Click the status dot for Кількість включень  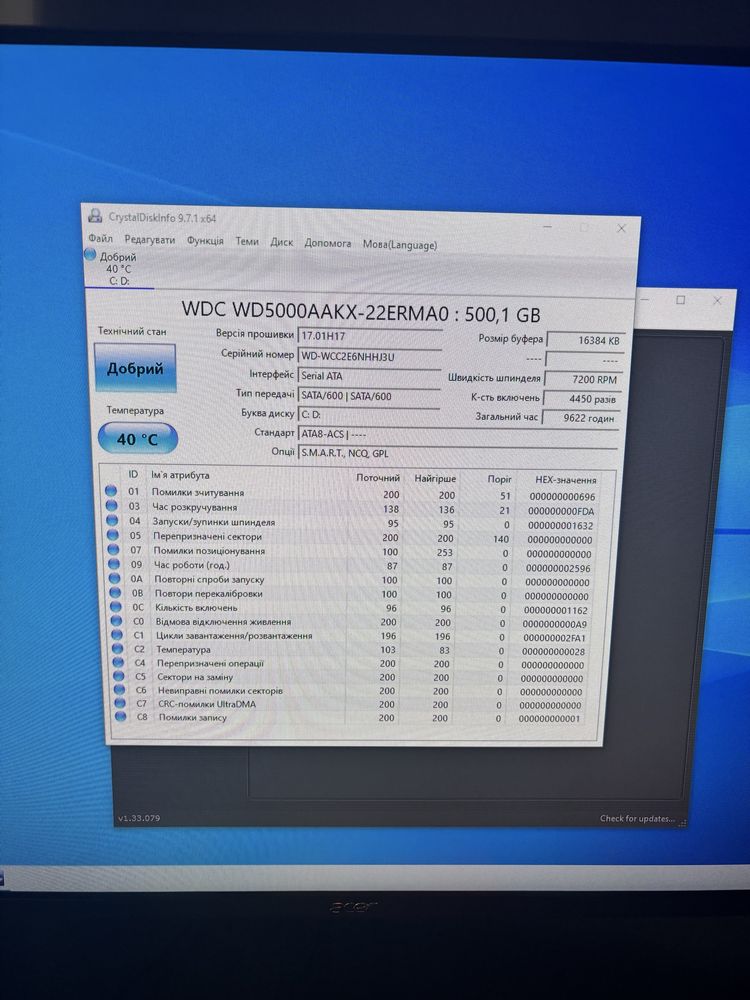pyautogui.click(x=116, y=607)
